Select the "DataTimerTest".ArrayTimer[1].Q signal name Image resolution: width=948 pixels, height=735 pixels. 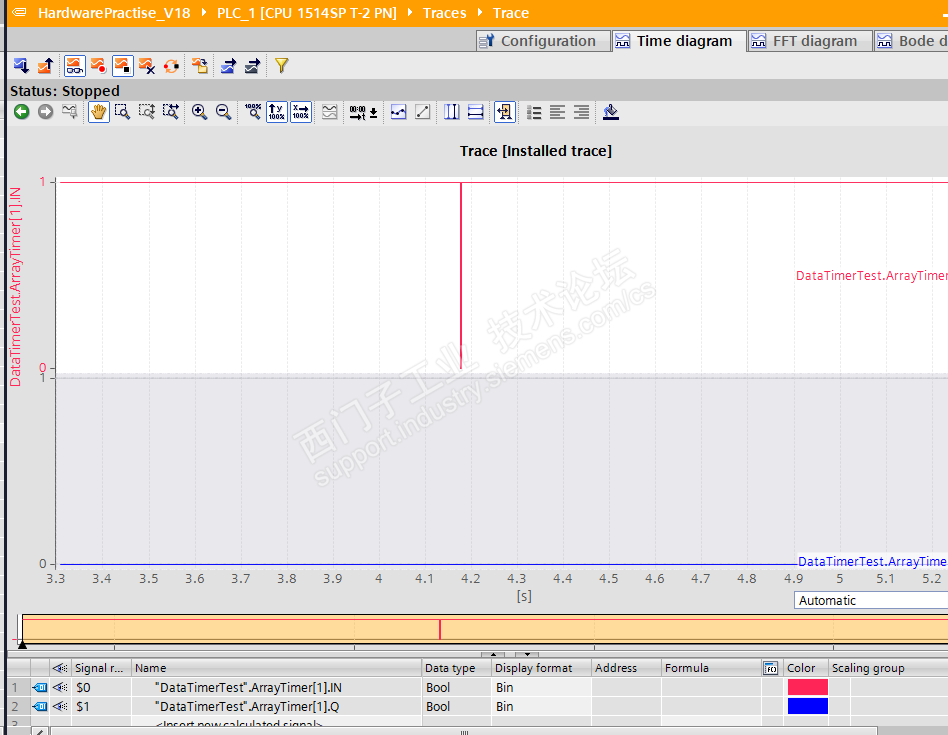click(247, 706)
